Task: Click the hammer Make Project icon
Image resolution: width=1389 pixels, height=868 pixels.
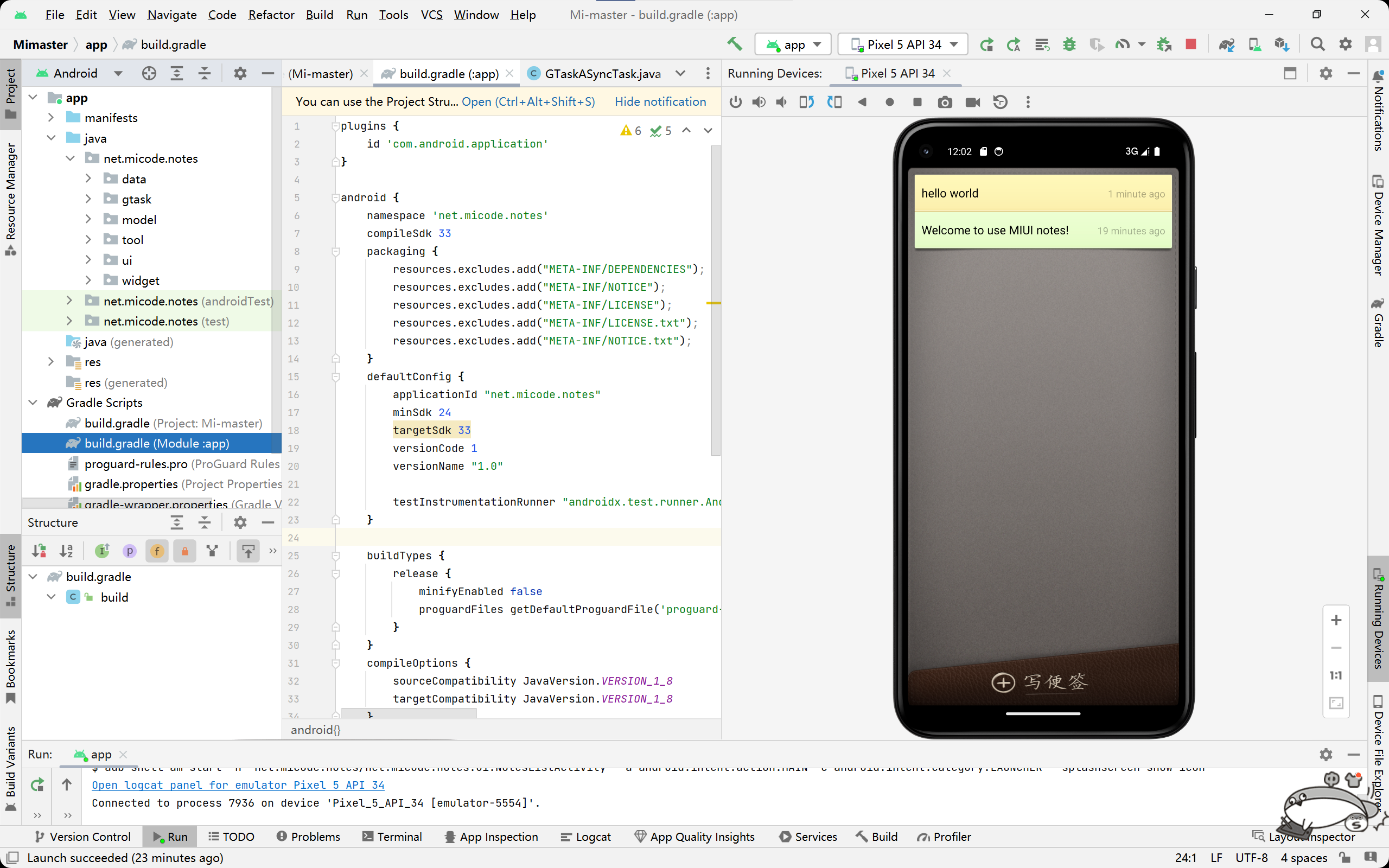Action: pyautogui.click(x=734, y=44)
